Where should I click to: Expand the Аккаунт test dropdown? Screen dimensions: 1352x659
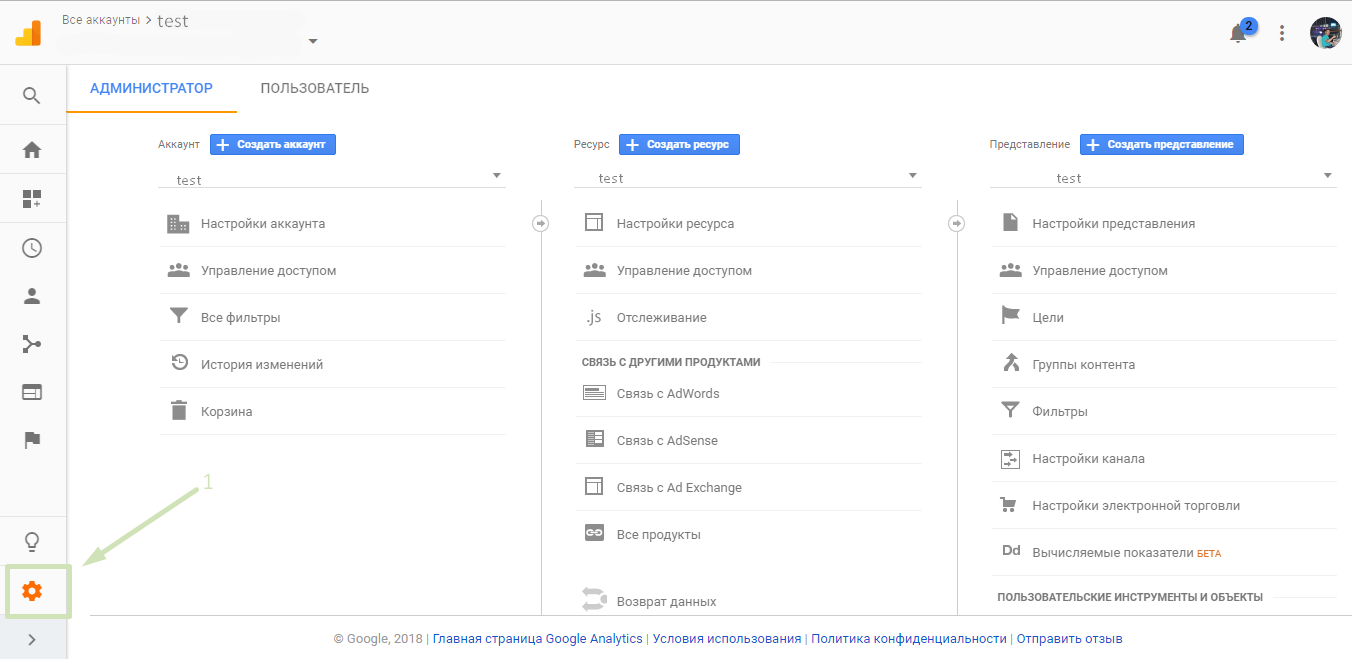tap(331, 179)
